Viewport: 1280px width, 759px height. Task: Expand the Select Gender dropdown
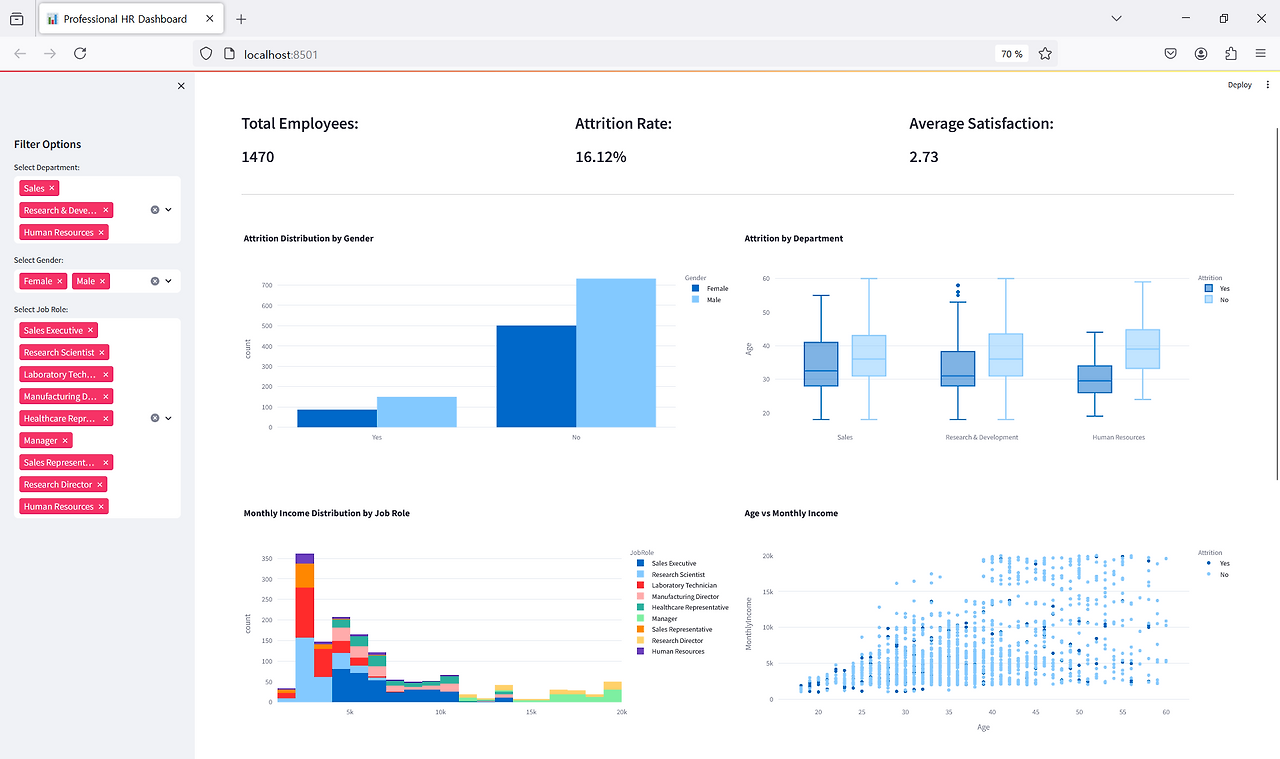tap(168, 281)
